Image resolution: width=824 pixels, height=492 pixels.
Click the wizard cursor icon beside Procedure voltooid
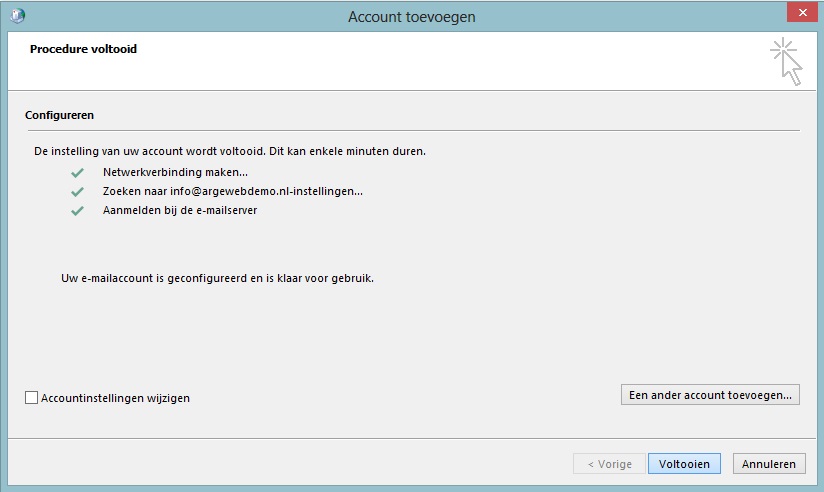click(x=786, y=62)
